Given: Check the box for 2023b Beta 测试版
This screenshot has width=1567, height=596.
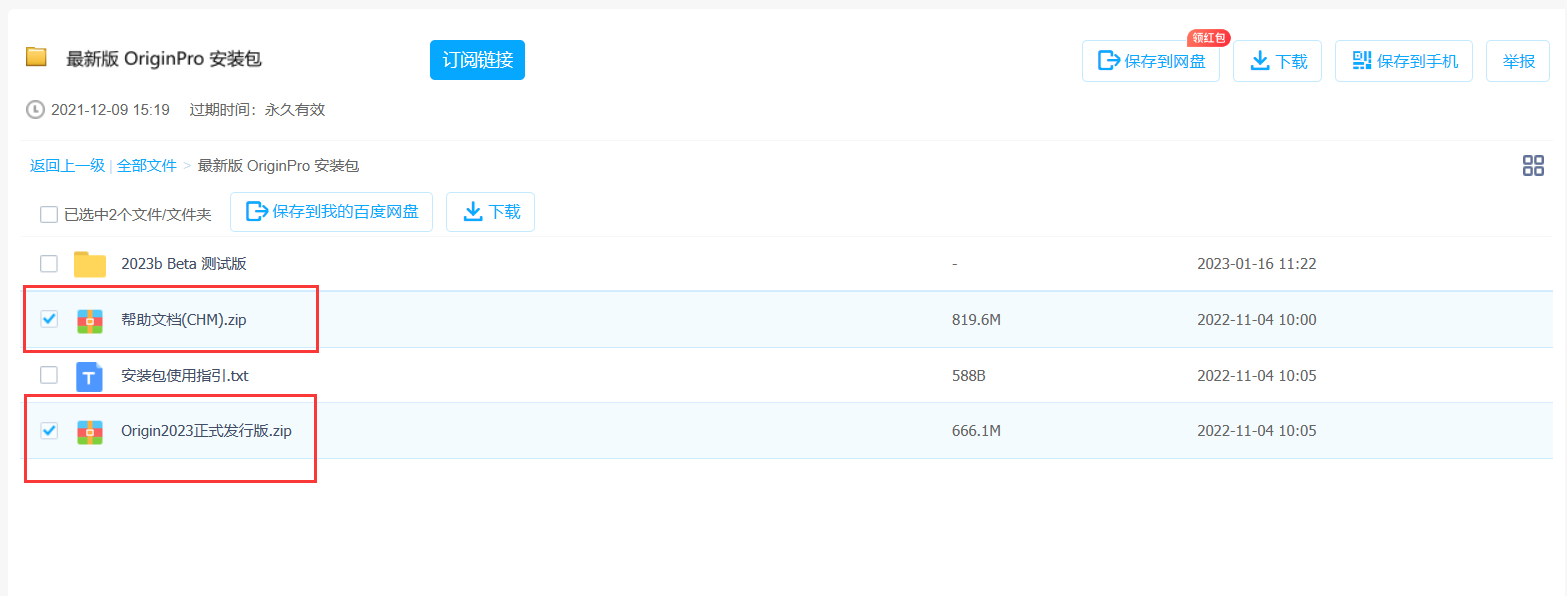Looking at the screenshot, I should tap(49, 264).
